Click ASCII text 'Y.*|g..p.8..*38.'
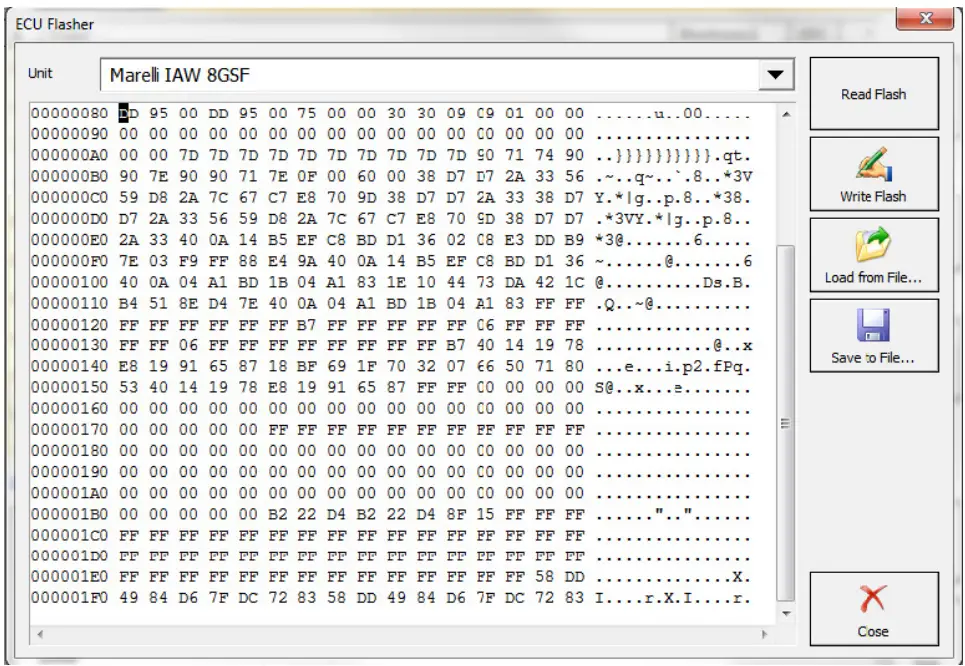The image size is (965, 666). point(673,198)
